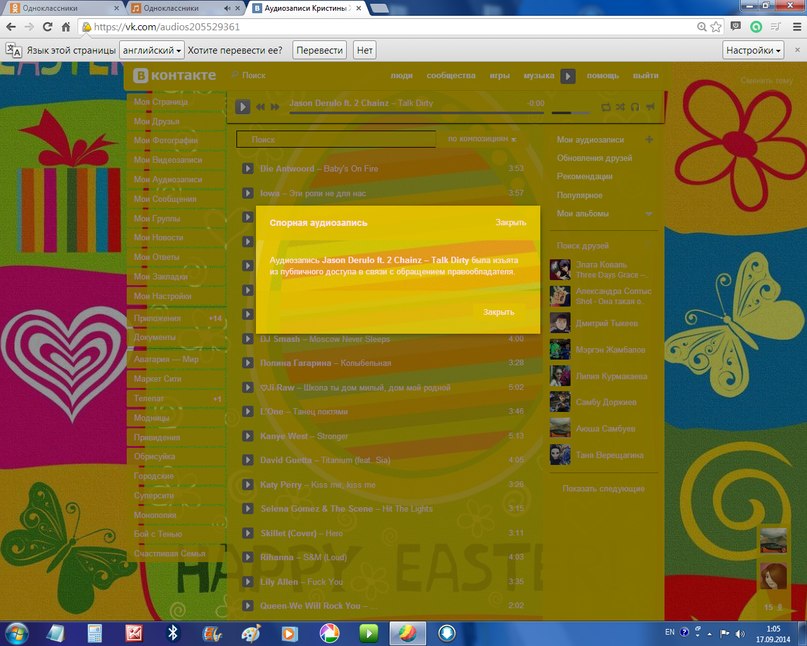
Task: Click the previous track button in the player
Action: (260, 107)
